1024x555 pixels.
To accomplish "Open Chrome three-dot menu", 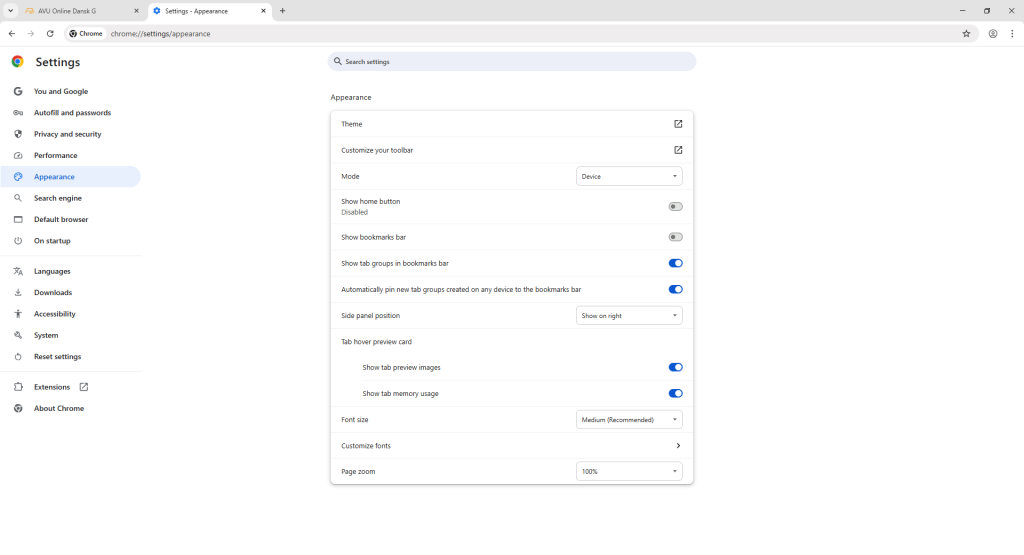I will pyautogui.click(x=1012, y=33).
